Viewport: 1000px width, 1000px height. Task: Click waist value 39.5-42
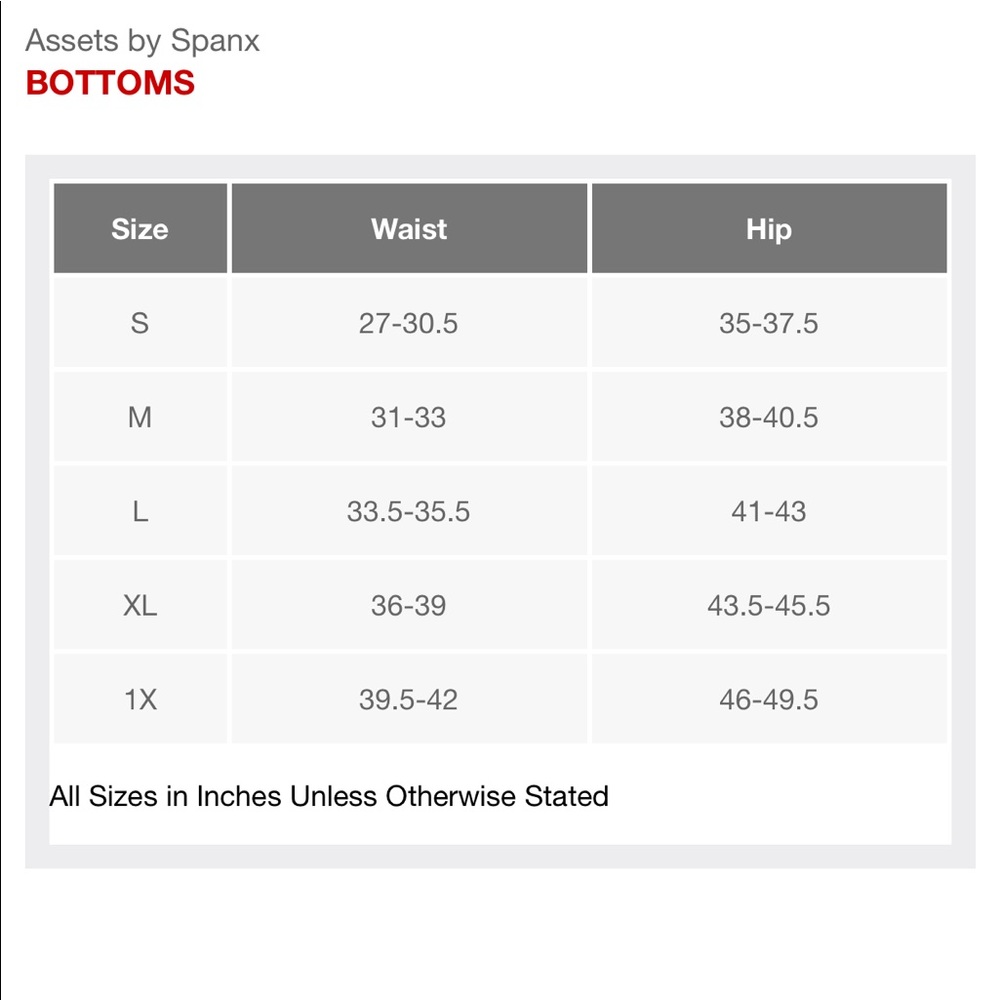409,699
